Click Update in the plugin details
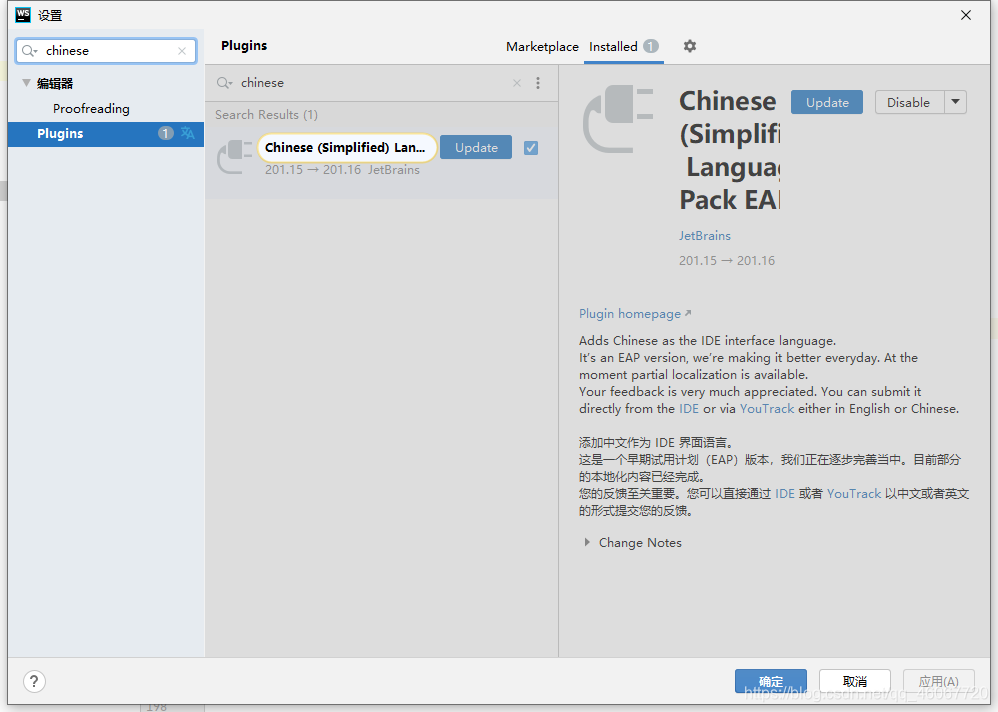This screenshot has width=998, height=712. click(827, 102)
